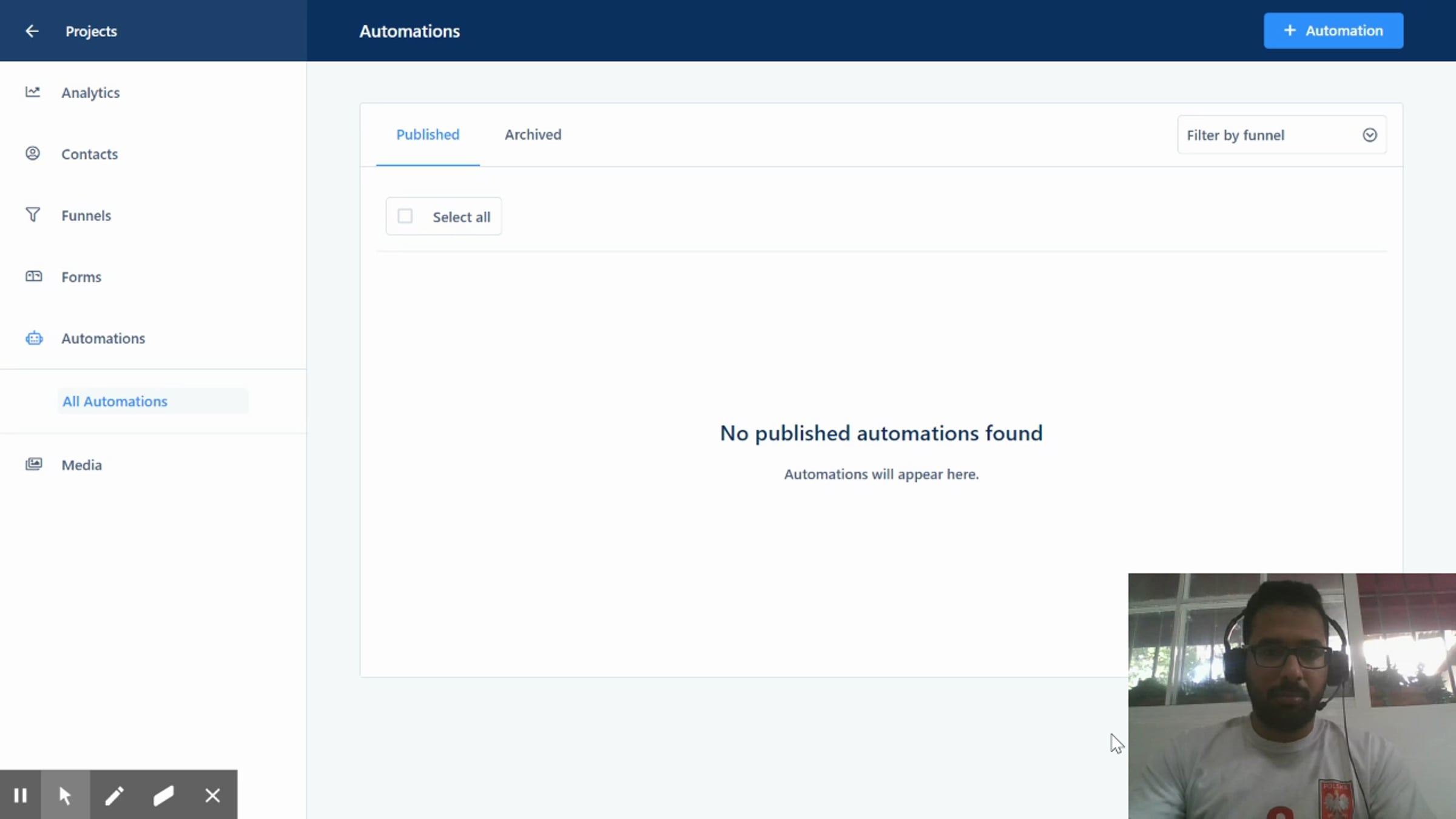Click the Filter by funnel chevron arrow

click(1369, 135)
